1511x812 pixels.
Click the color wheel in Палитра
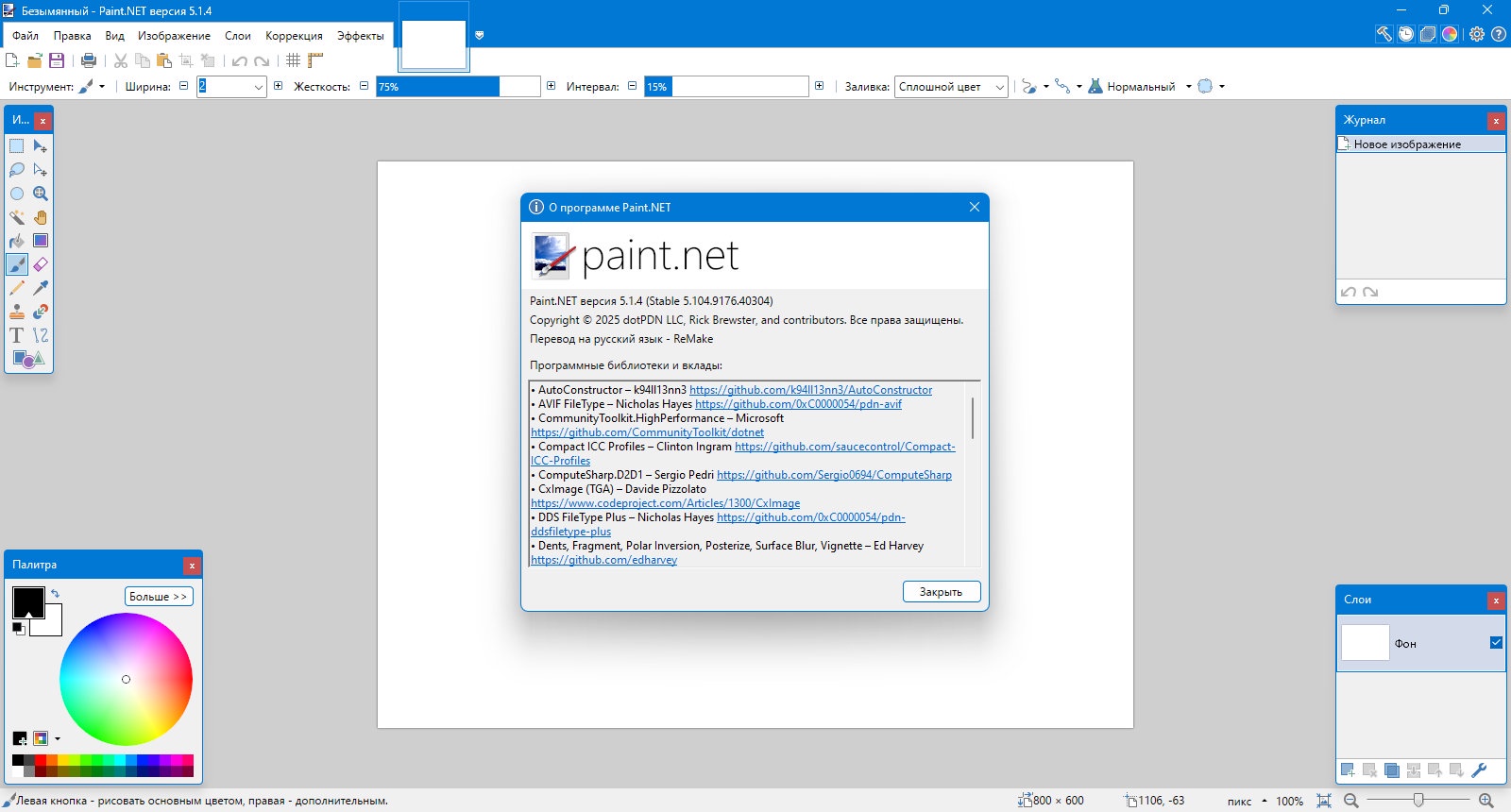(126, 679)
